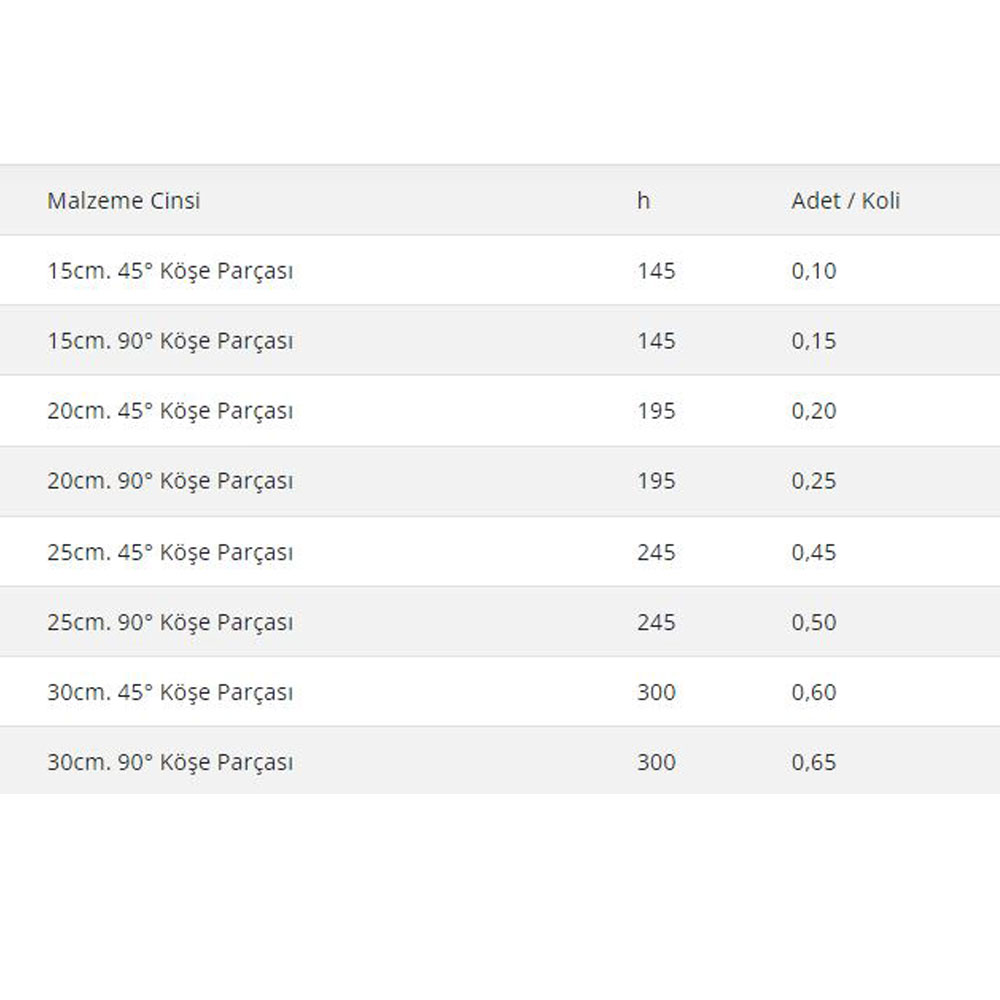The width and height of the screenshot is (1000, 1000).
Task: Select the 15cm. 45° Köşe Parçası row
Action: 500,270
